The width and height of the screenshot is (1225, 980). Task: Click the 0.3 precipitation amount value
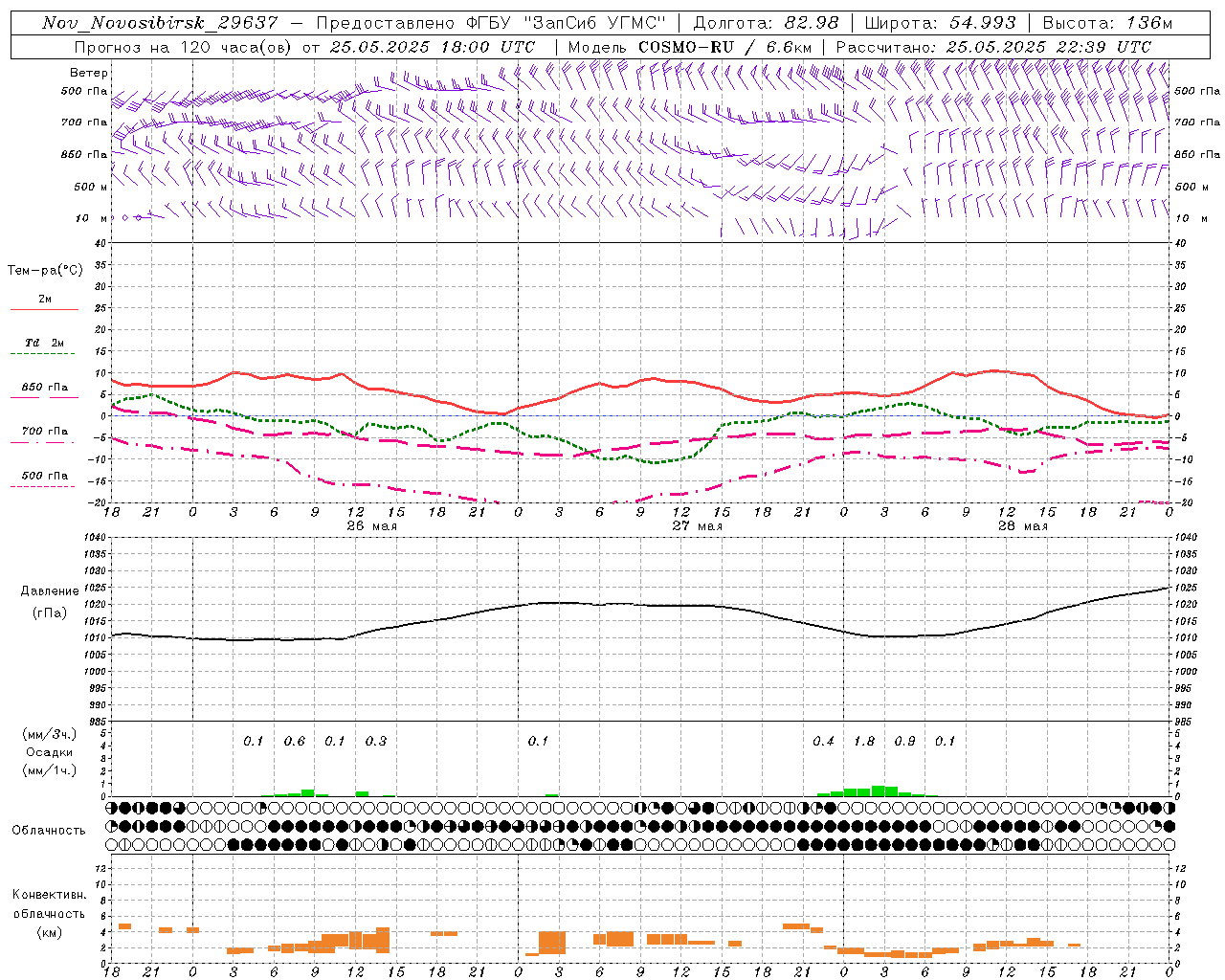(x=376, y=742)
